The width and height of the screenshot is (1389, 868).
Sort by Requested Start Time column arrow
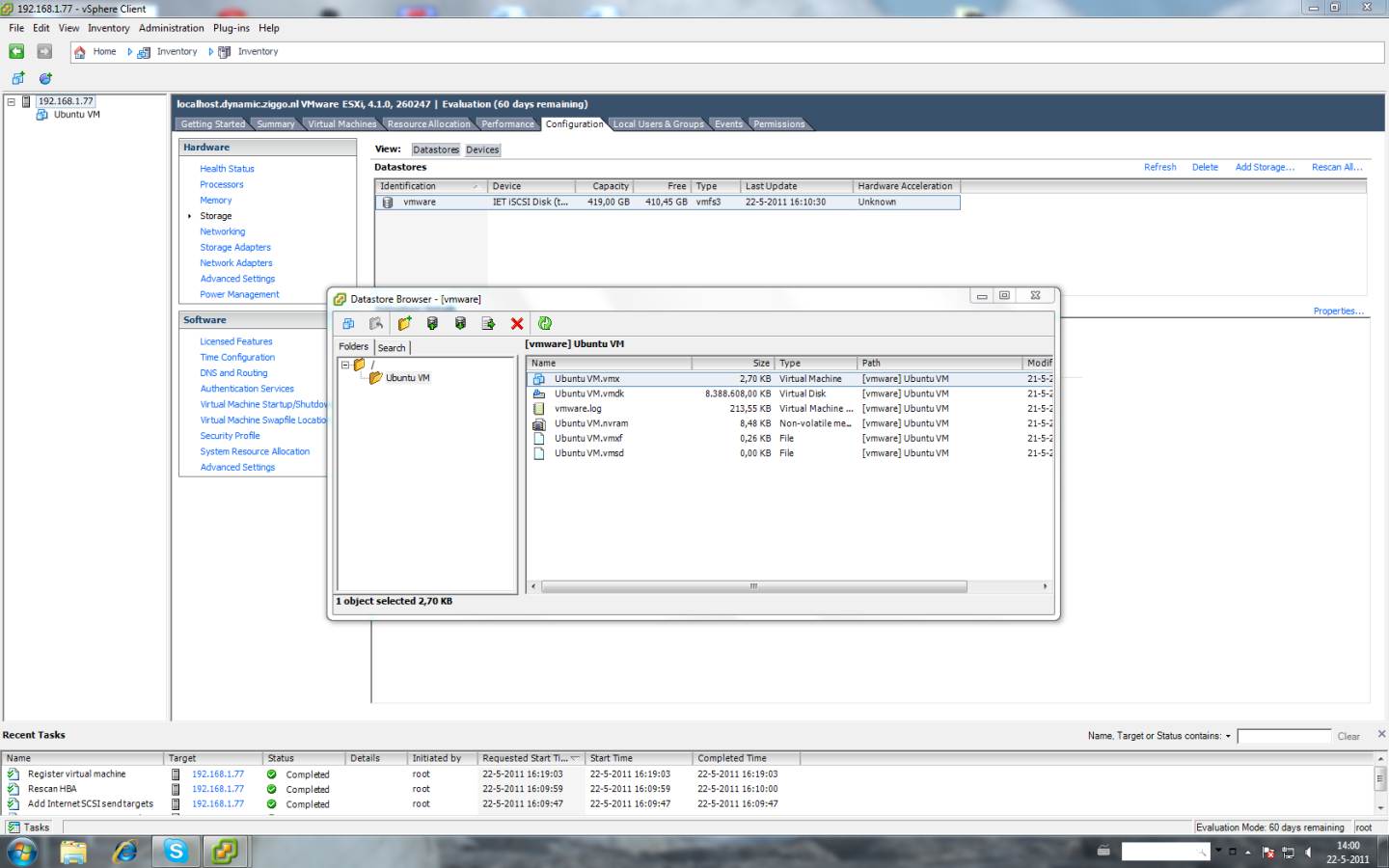point(575,758)
